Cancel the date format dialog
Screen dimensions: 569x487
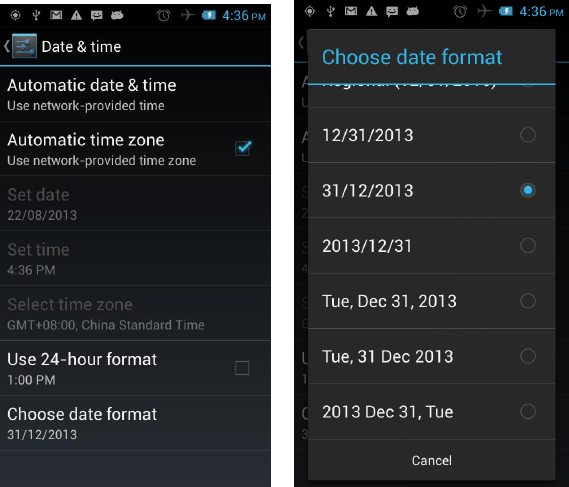(x=431, y=461)
